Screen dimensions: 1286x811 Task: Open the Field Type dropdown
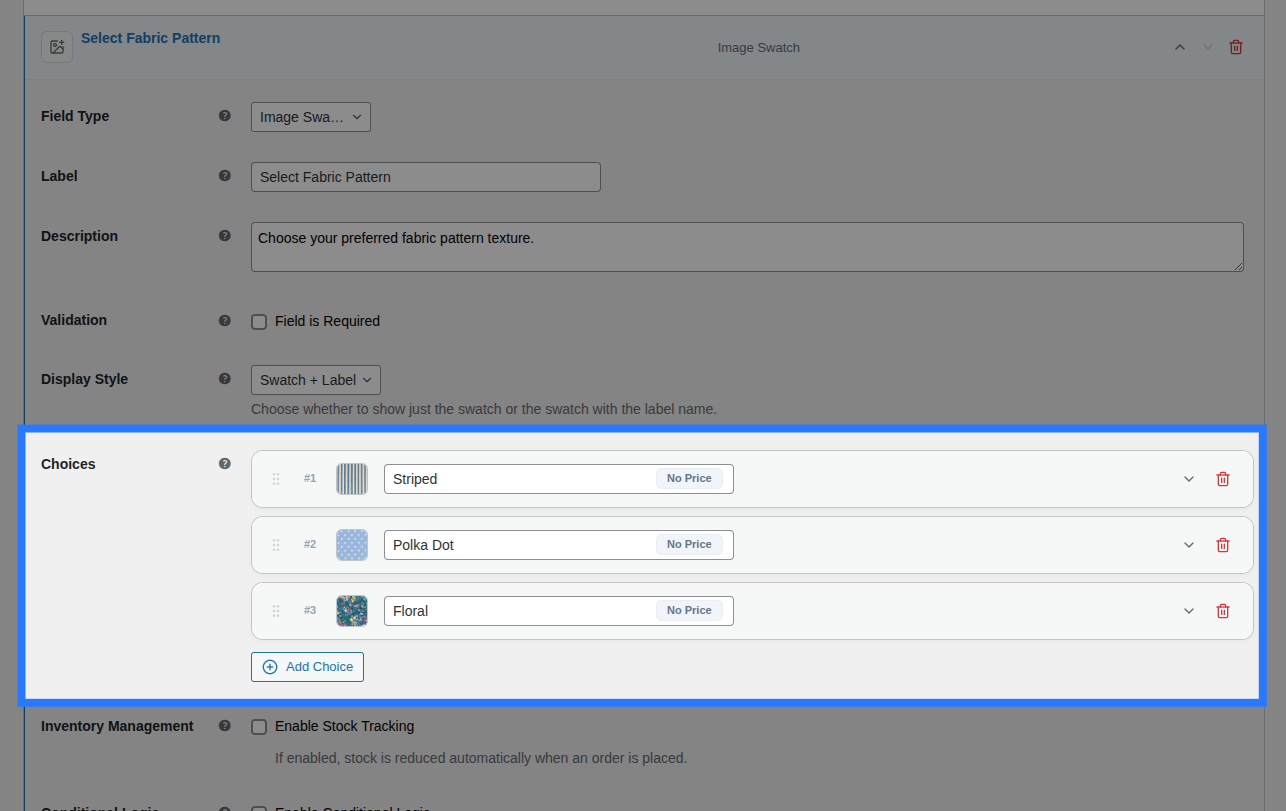pyautogui.click(x=311, y=117)
